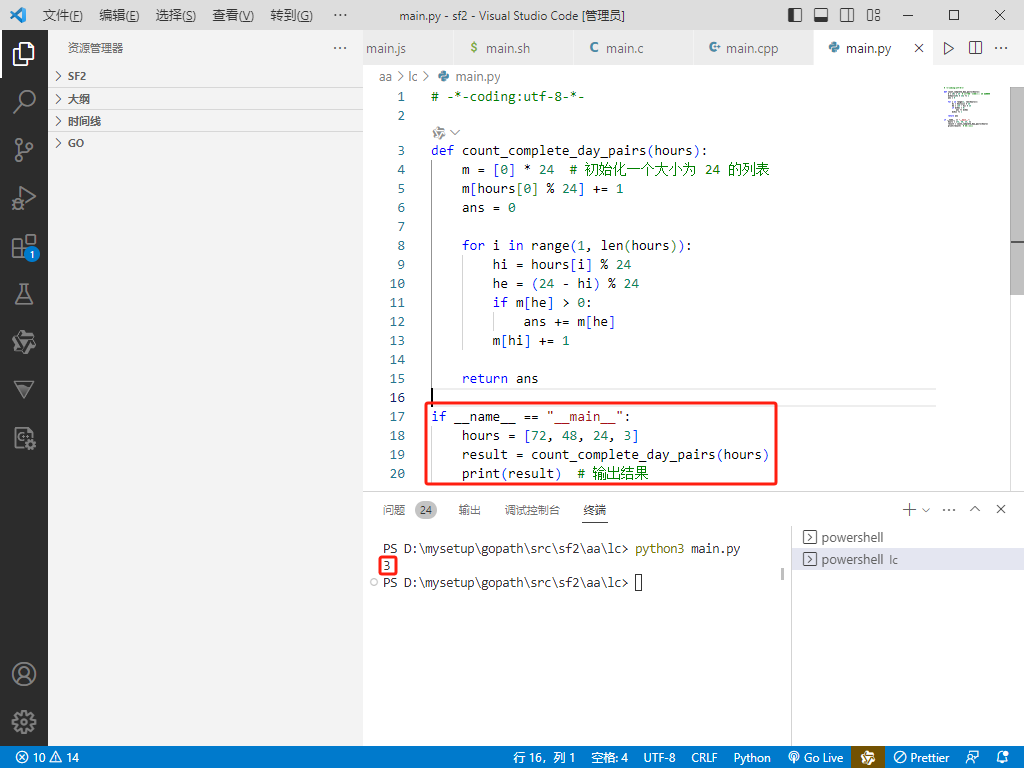Open the Project Manager view in activity bar
This screenshot has height=768, width=1024.
click(24, 438)
